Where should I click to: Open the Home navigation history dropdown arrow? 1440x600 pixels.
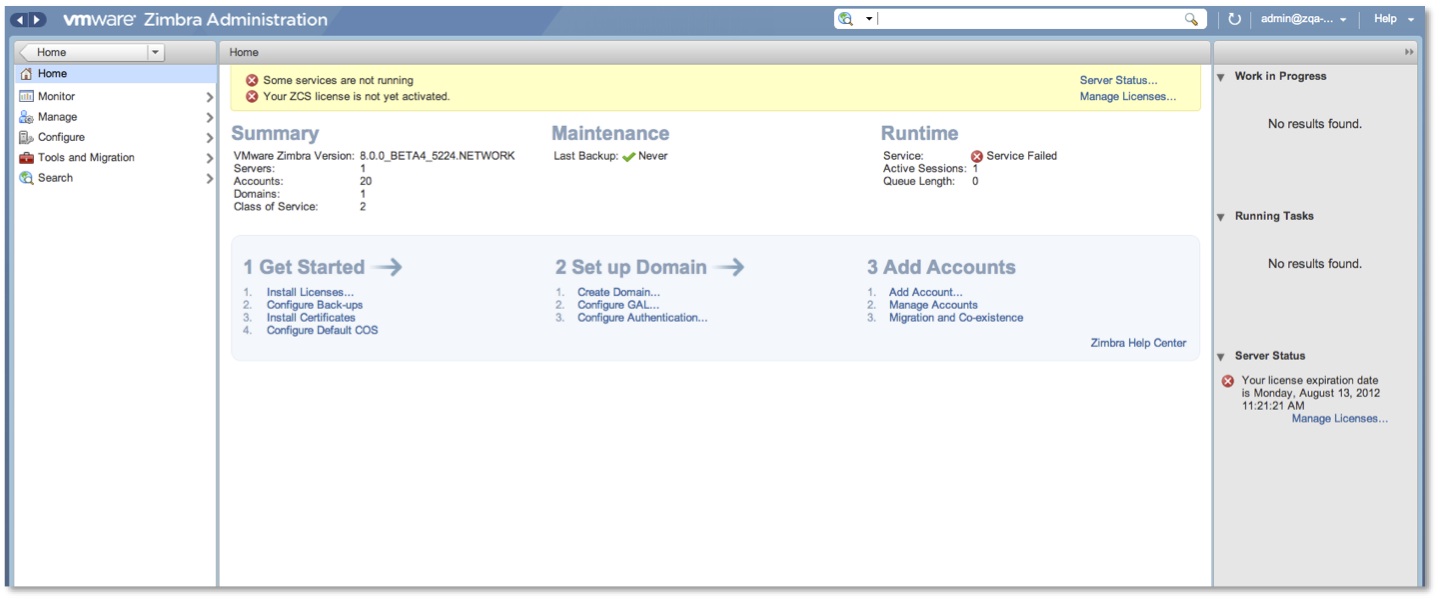point(155,52)
